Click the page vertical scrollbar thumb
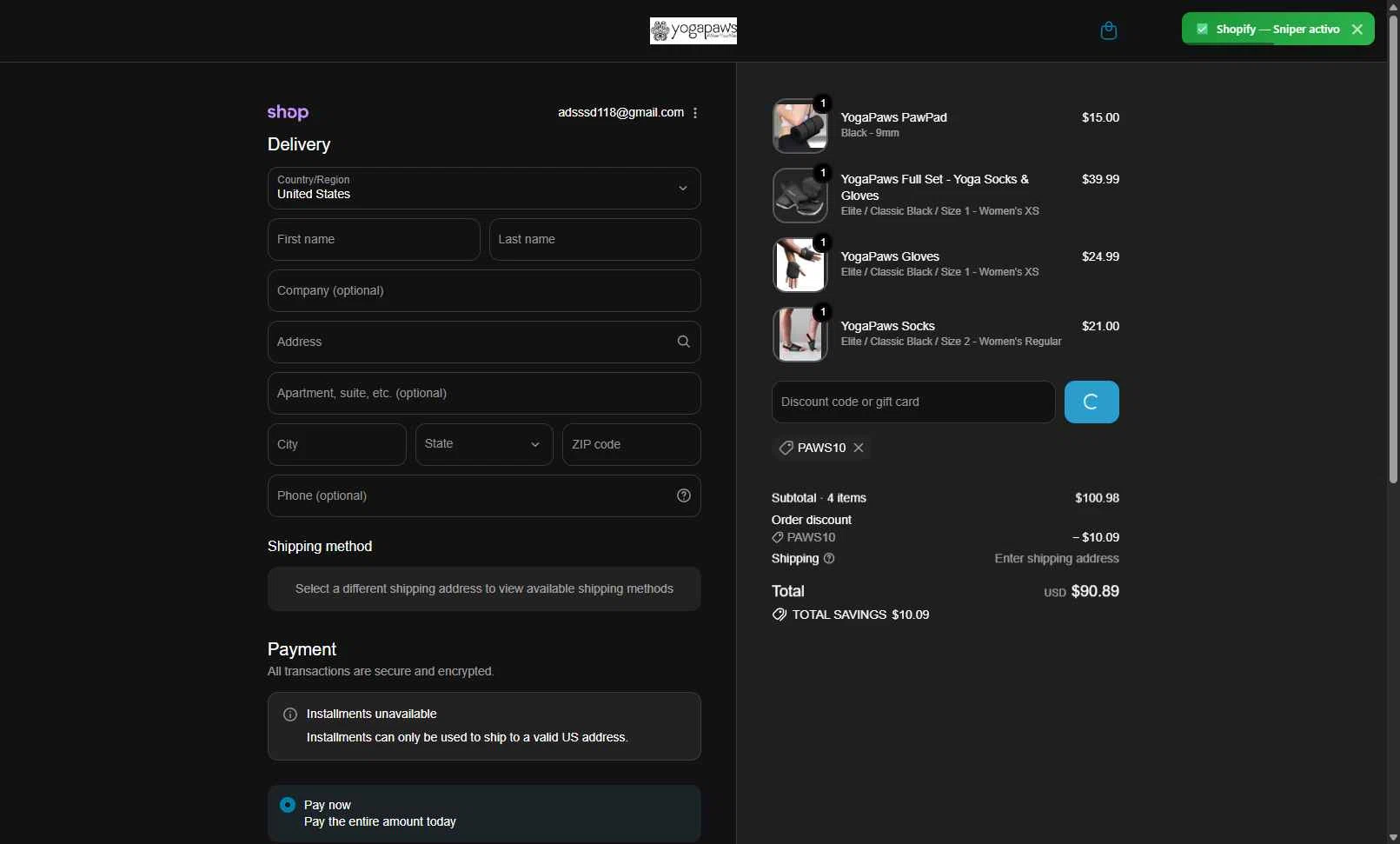 [1393, 249]
